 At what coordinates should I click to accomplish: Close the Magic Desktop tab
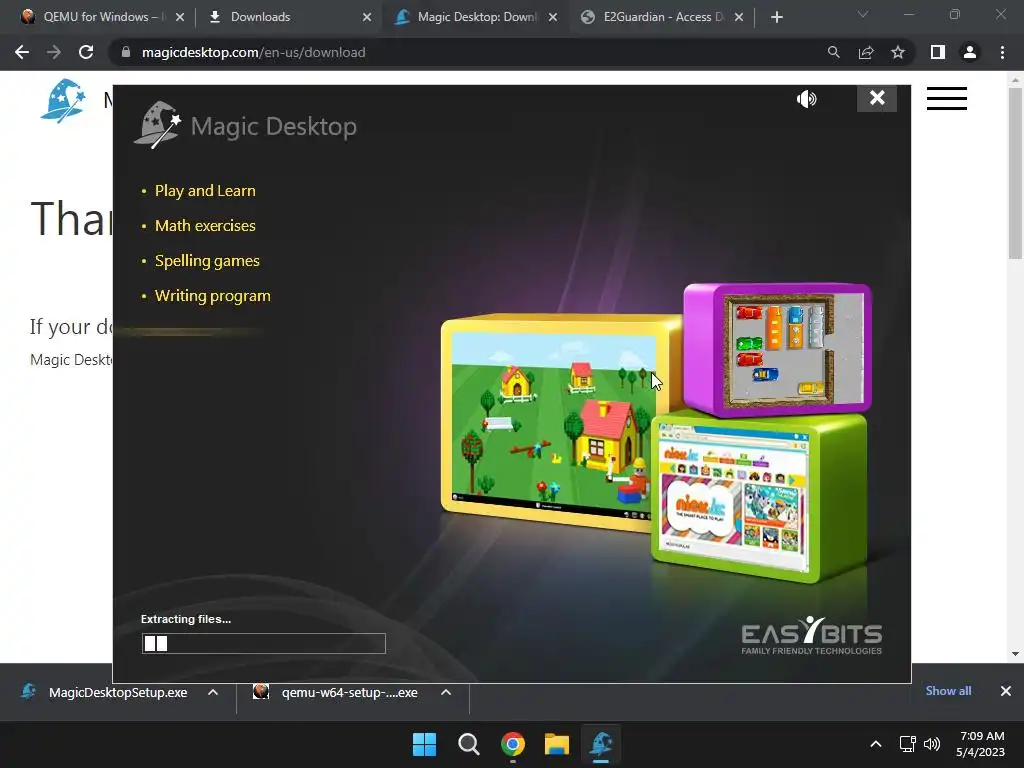point(553,17)
